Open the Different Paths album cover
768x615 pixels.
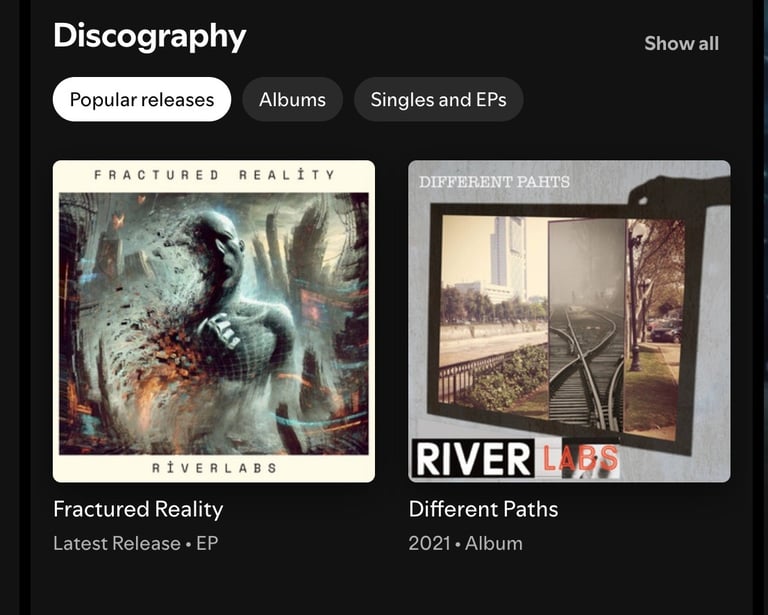[569, 321]
